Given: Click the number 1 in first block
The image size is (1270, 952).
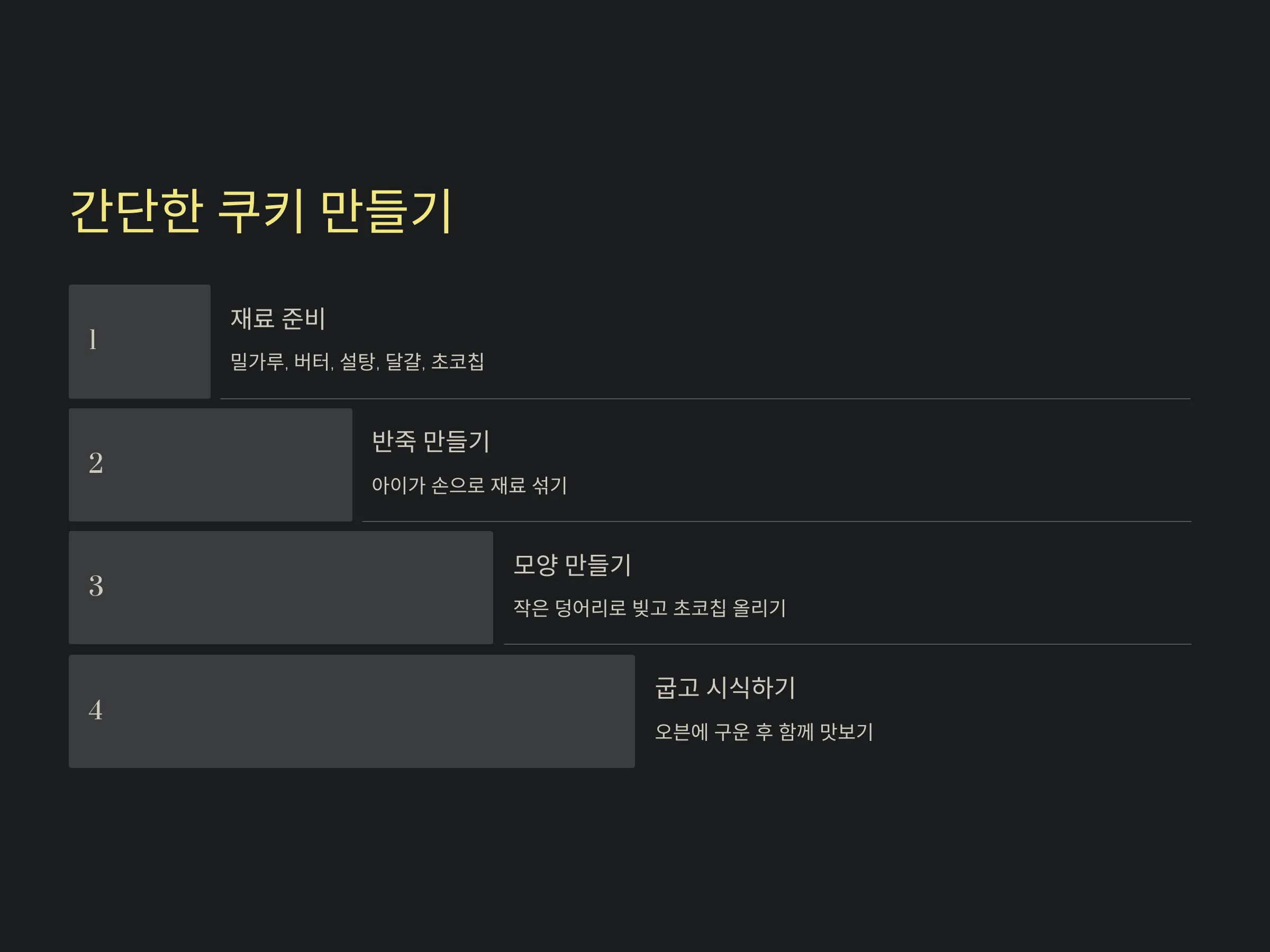Looking at the screenshot, I should pos(93,340).
